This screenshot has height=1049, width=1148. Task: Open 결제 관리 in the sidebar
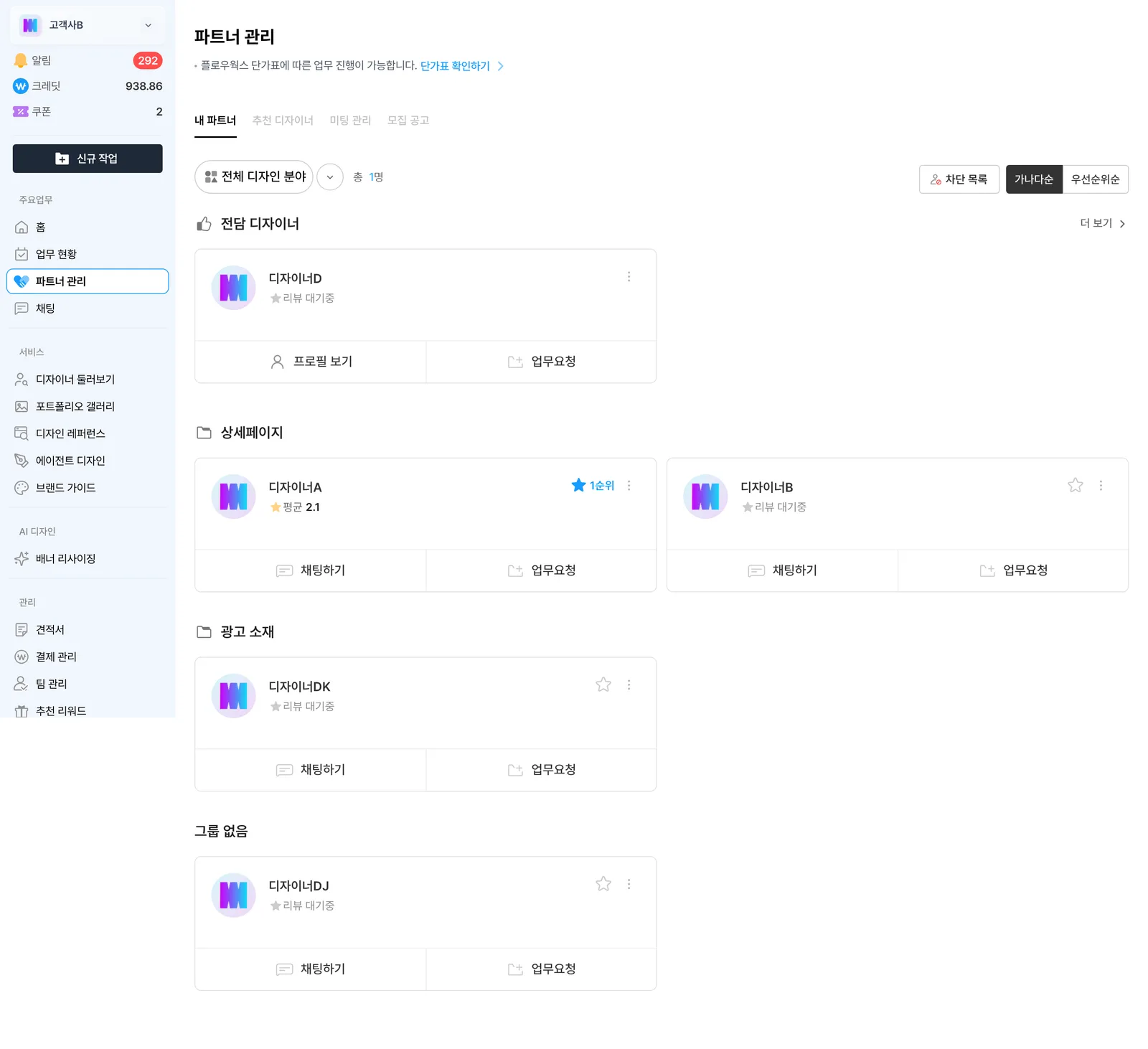88,657
